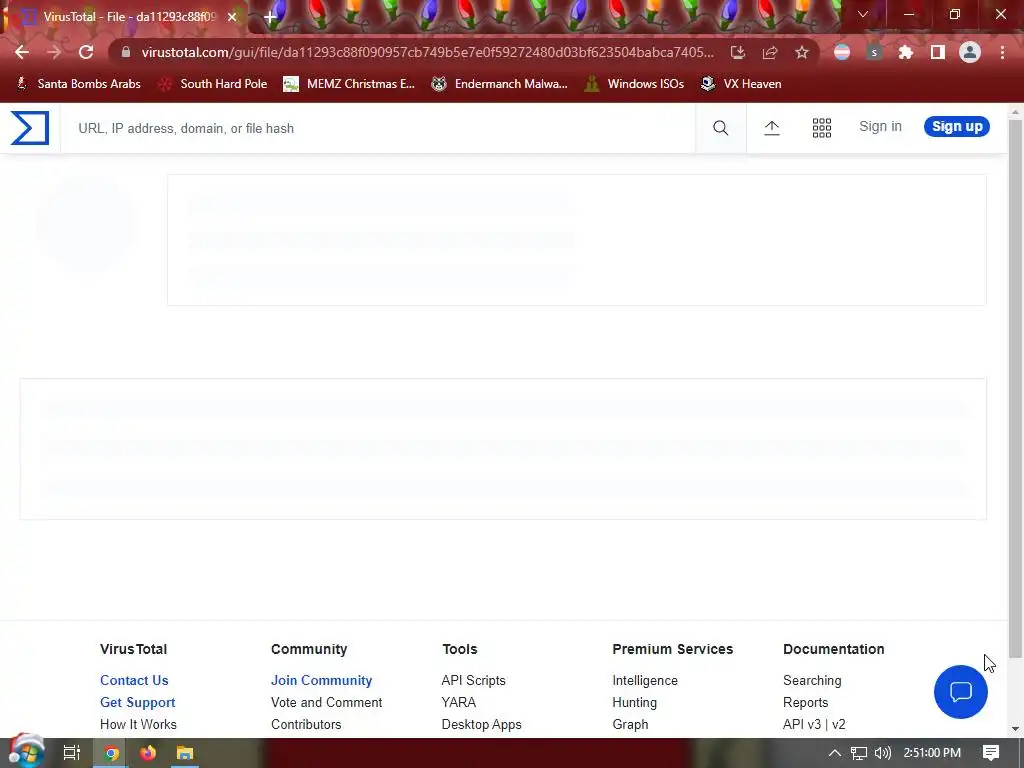Viewport: 1024px width, 768px height.
Task: Open the YARA link
Action: point(458,703)
